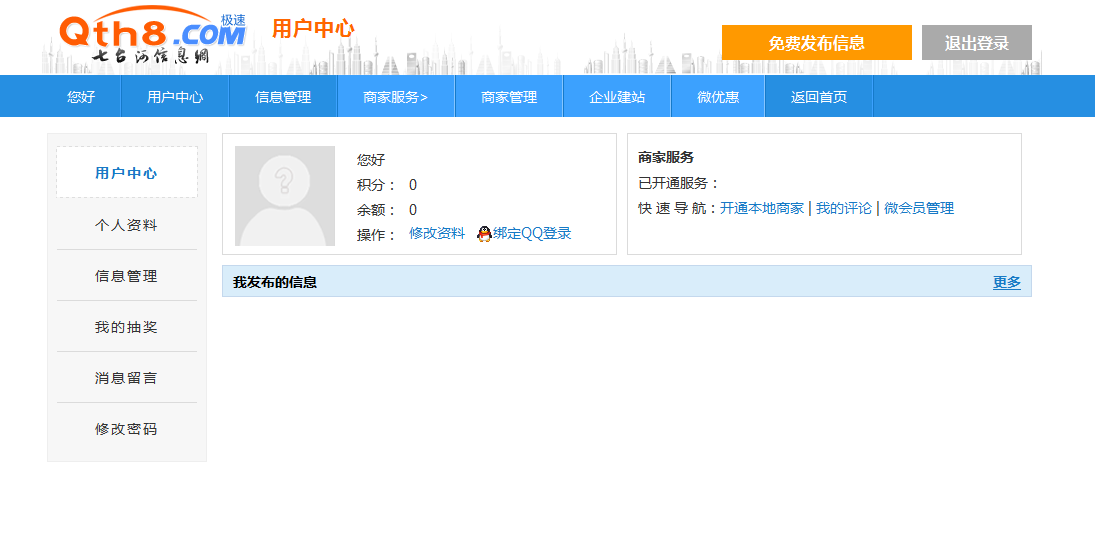The height and width of the screenshot is (548, 1095).
Task: Click 更多 link in 我发布的信息
Action: pos(1006,282)
